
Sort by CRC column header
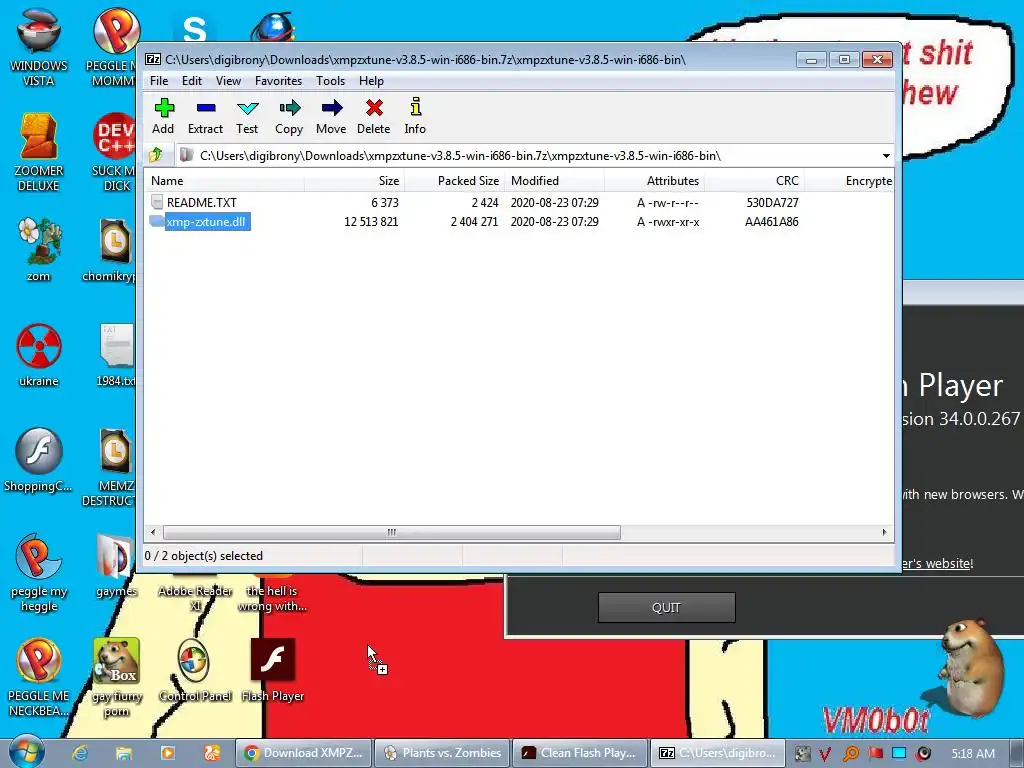pyautogui.click(x=754, y=181)
